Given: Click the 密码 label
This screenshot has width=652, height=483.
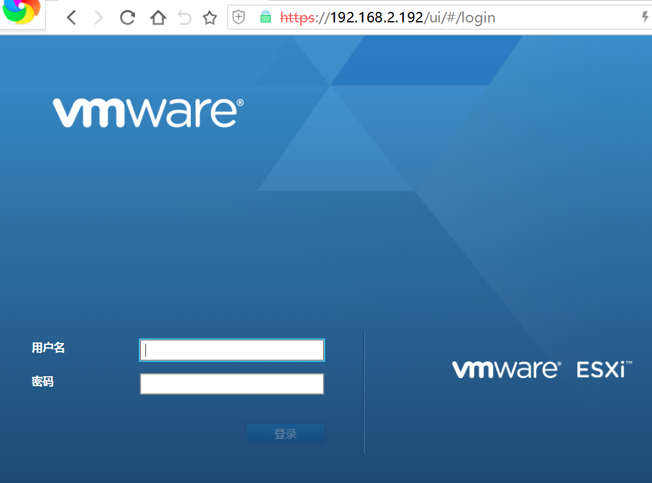Looking at the screenshot, I should tap(43, 381).
